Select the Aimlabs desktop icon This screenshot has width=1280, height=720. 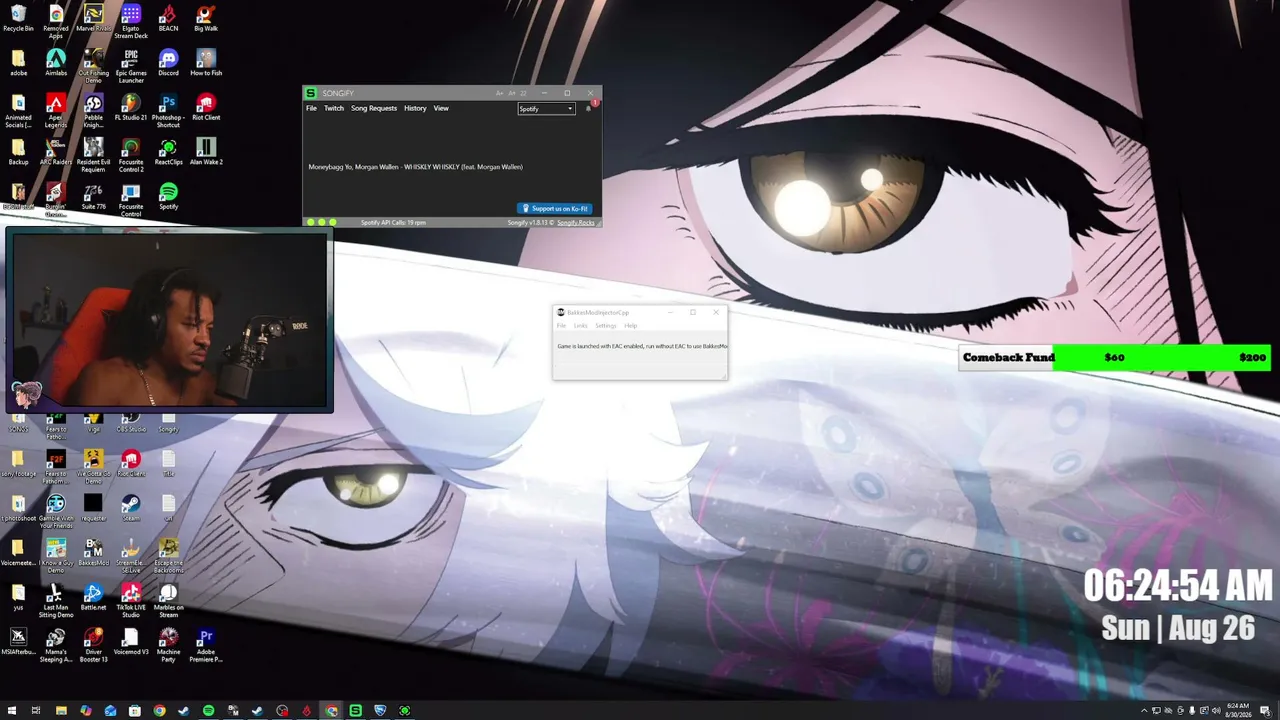[56, 62]
